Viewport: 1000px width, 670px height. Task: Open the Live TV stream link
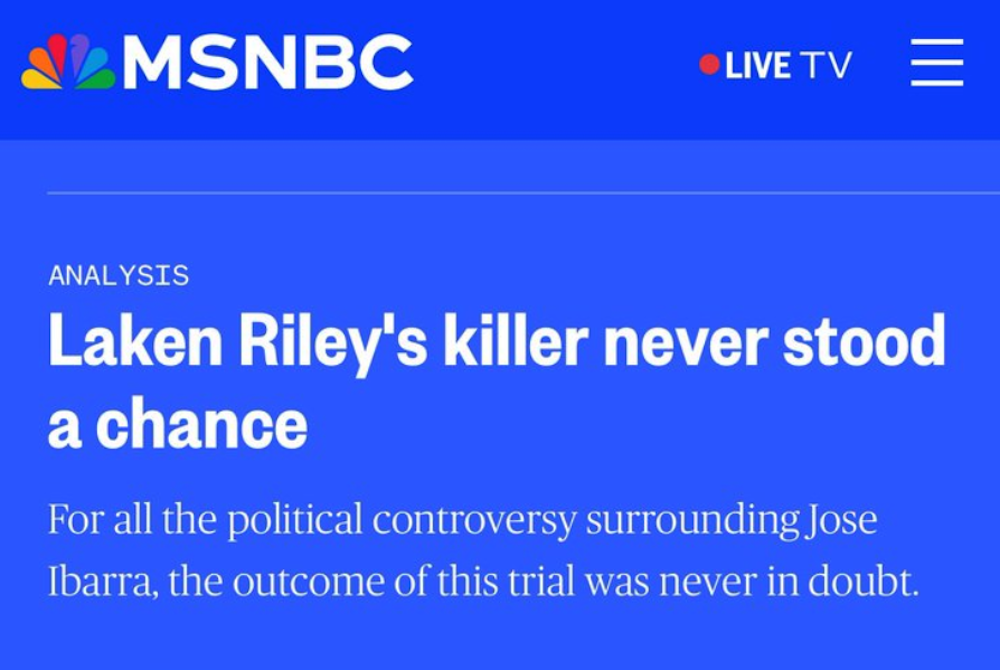point(776,65)
